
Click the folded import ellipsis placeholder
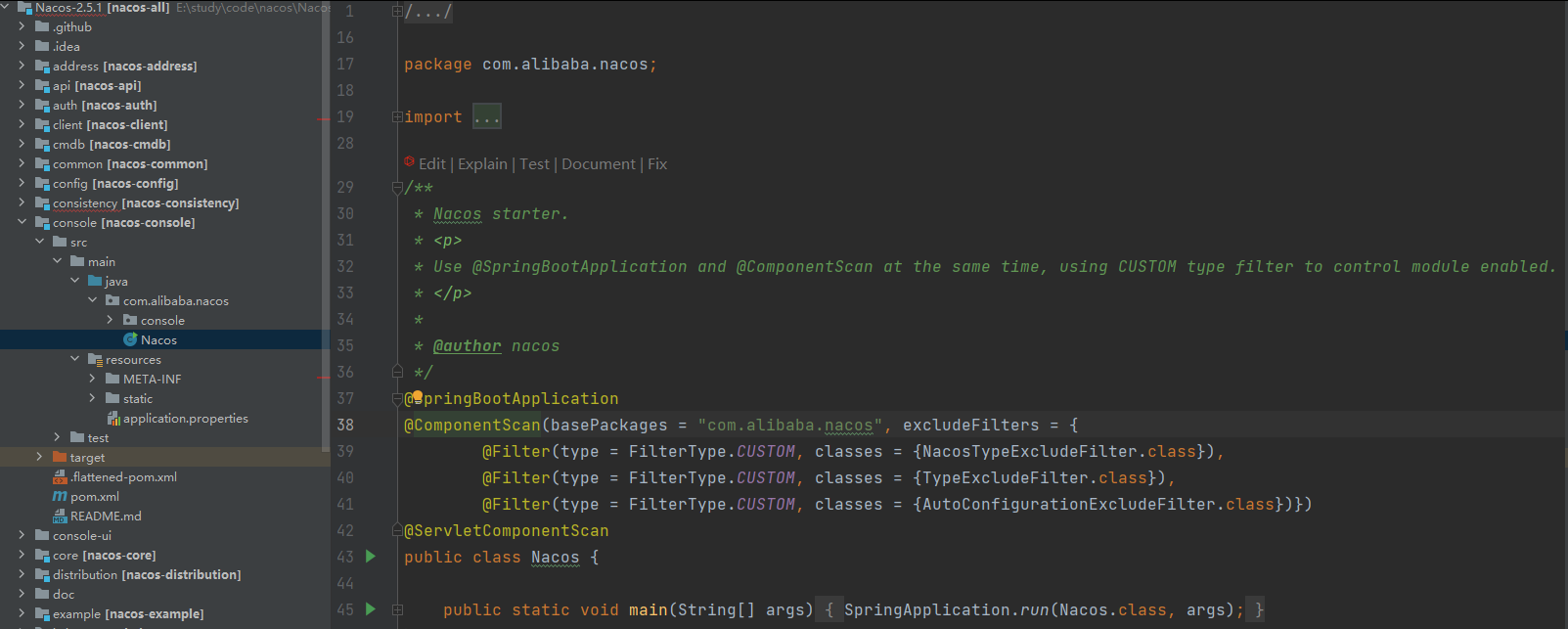487,116
